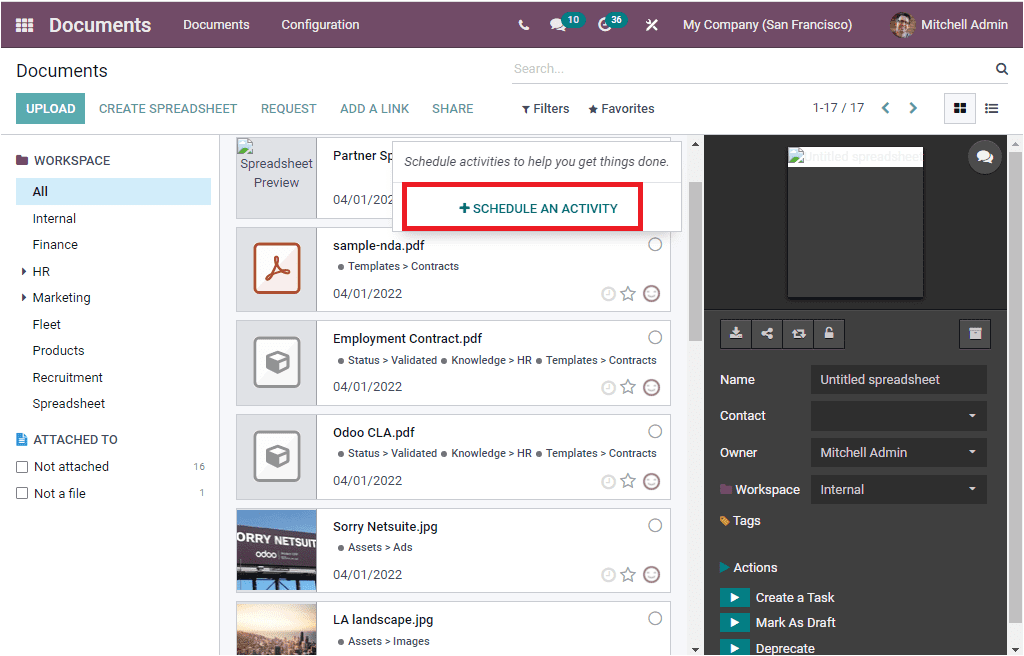Image resolution: width=1024 pixels, height=656 pixels.
Task: Switch to kanban view icon
Action: 959,108
